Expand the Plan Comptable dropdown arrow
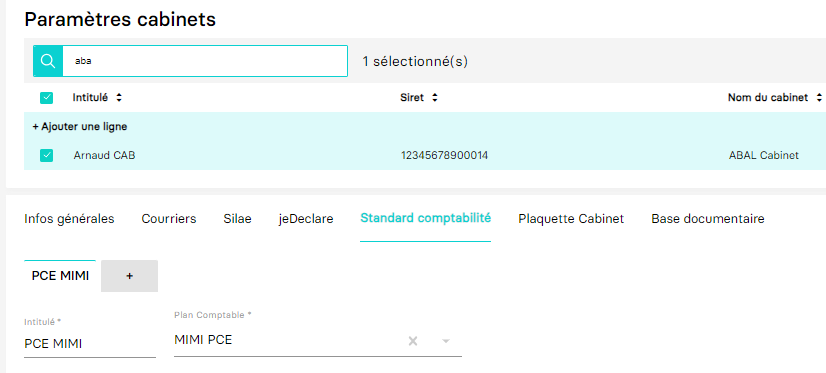The height and width of the screenshot is (373, 826). click(x=446, y=341)
